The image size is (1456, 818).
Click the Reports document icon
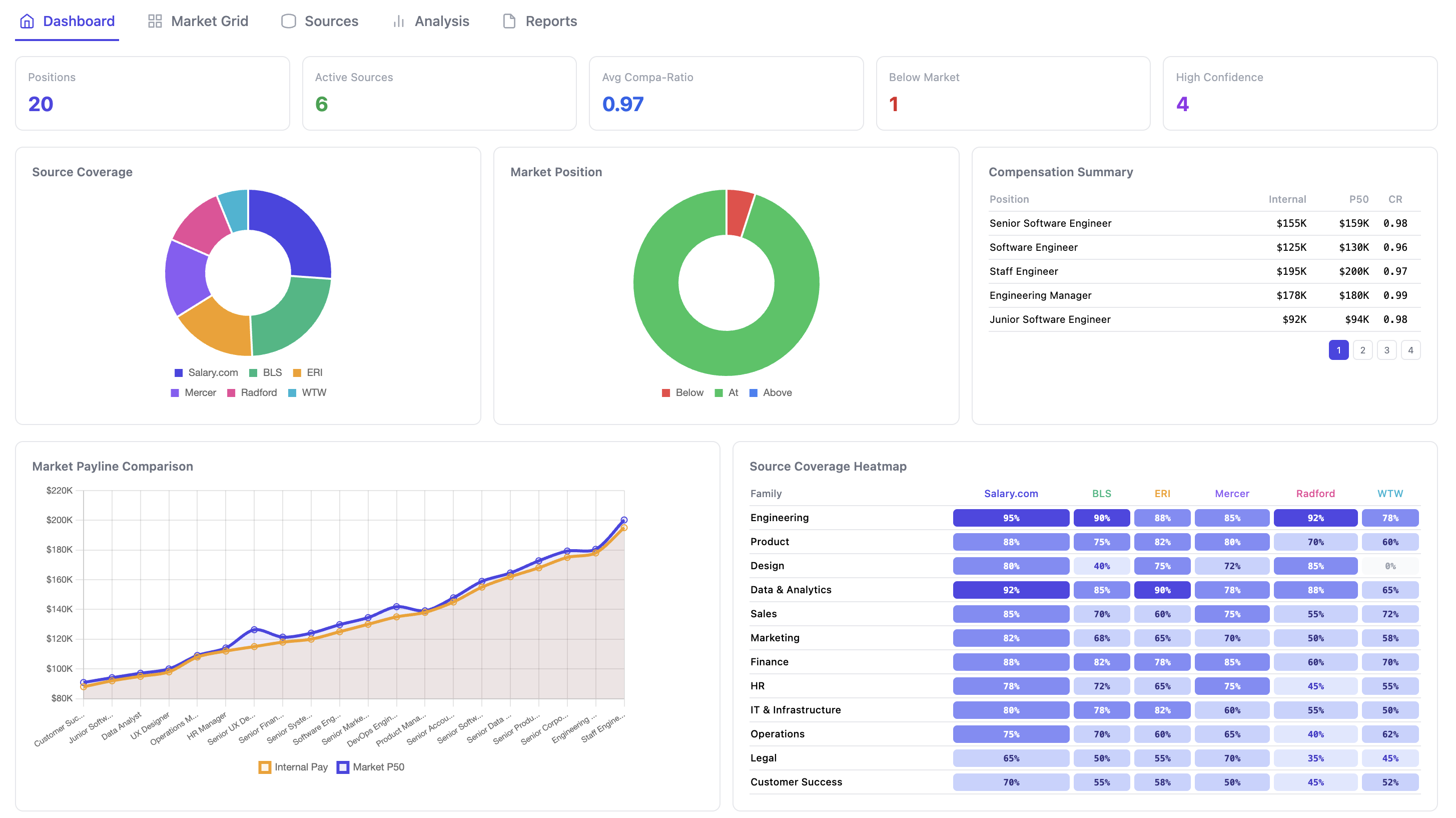tap(509, 21)
